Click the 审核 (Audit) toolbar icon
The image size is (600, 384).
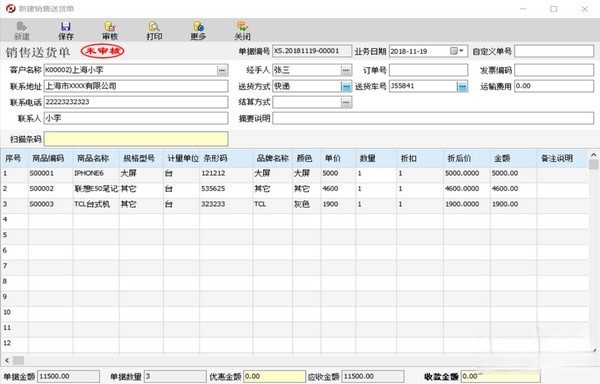coord(110,31)
